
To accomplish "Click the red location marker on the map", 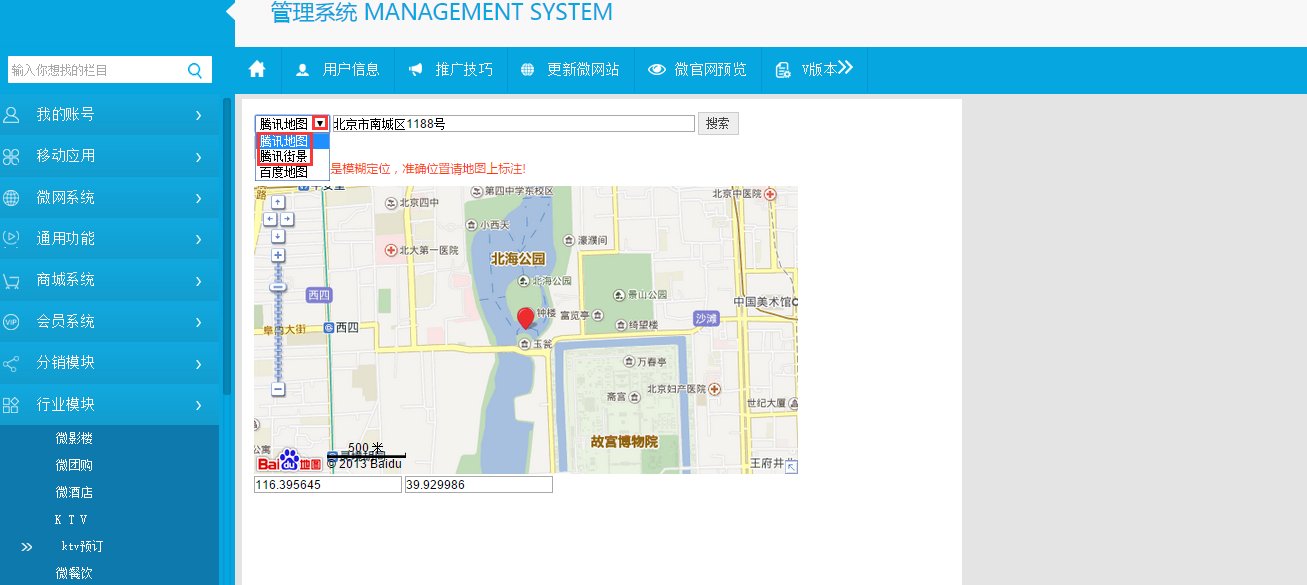I will [525, 319].
